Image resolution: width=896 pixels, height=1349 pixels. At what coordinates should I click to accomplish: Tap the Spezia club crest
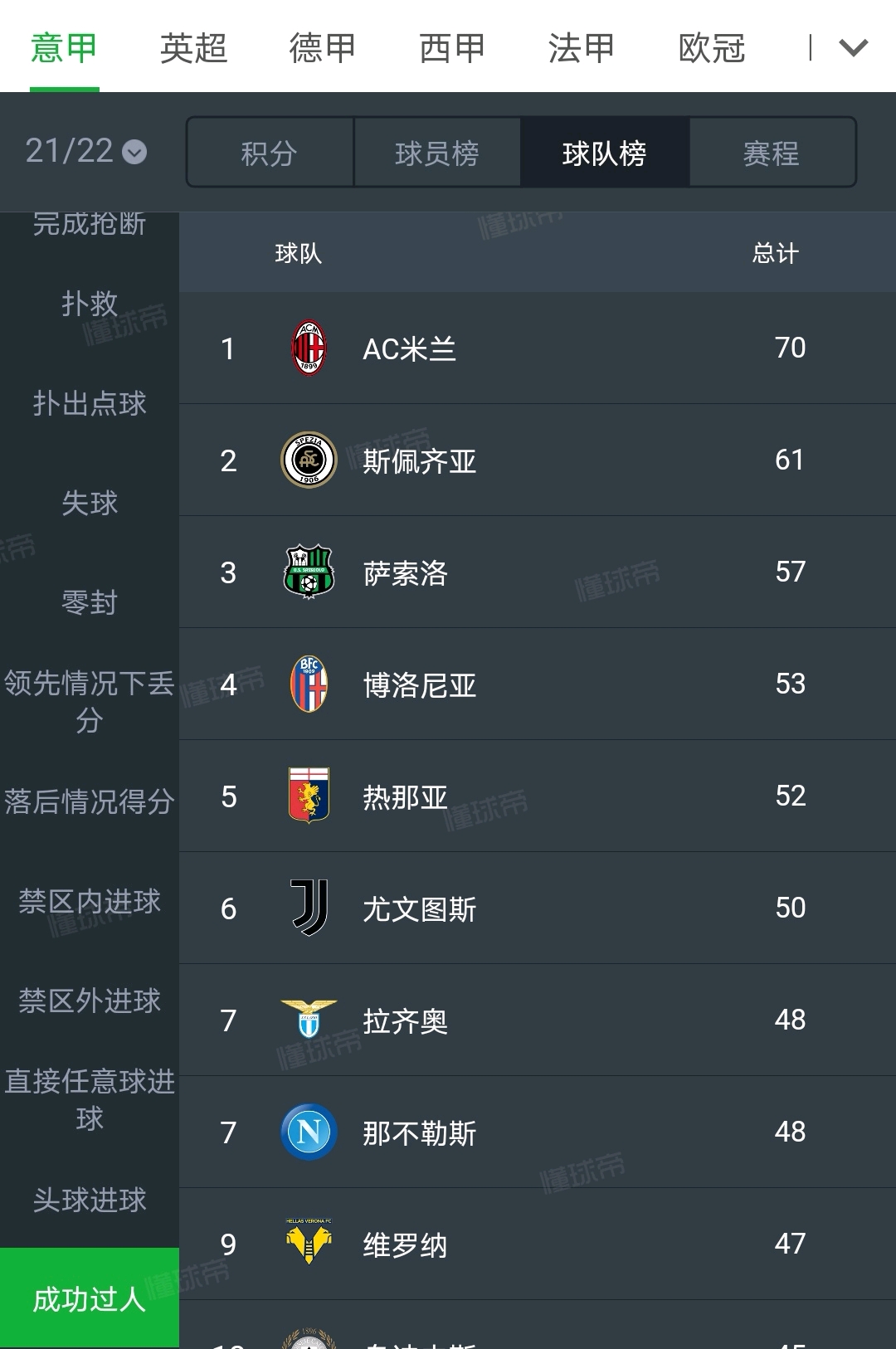point(309,460)
